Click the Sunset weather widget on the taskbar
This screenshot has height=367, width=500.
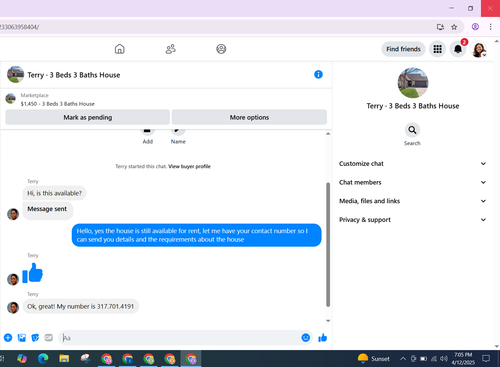coord(374,359)
